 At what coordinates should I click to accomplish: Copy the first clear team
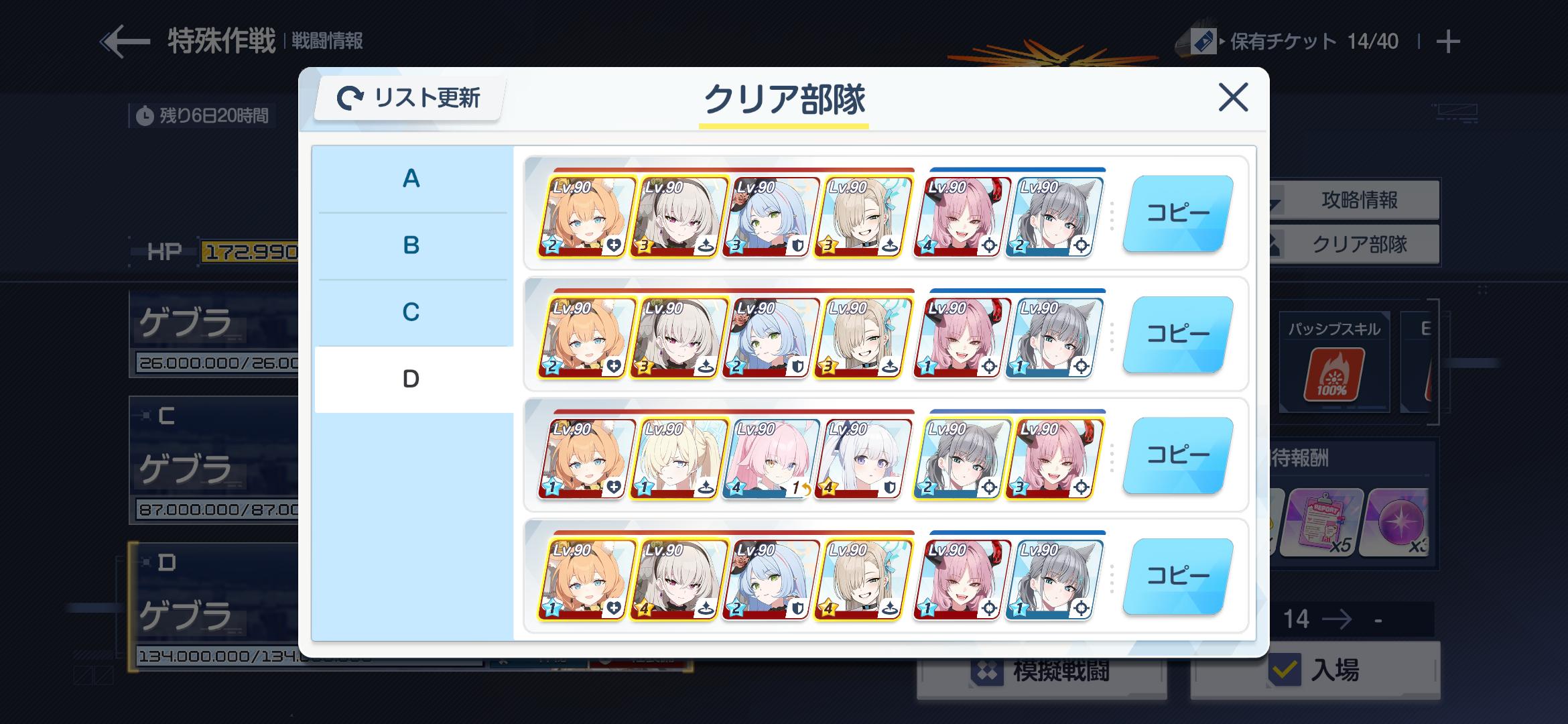(x=1178, y=214)
